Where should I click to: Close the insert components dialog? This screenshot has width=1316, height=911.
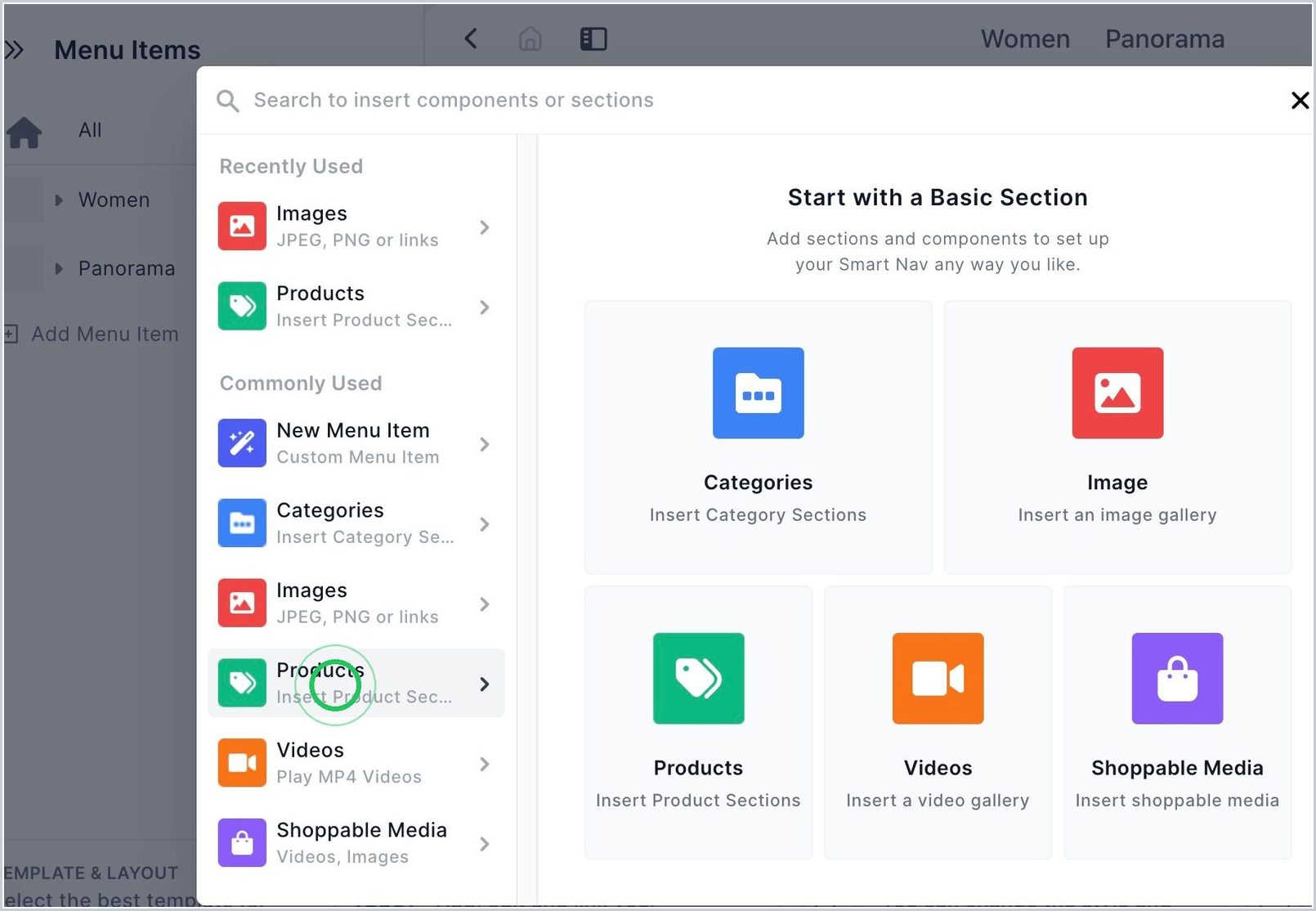pos(1299,101)
